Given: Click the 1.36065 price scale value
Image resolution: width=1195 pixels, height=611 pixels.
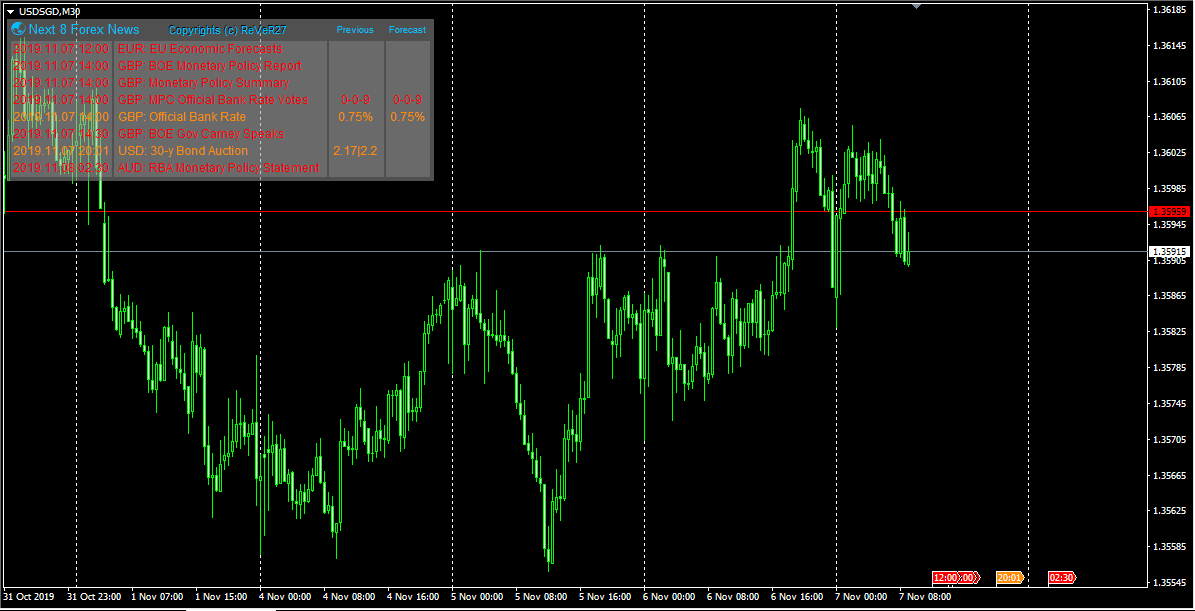Looking at the screenshot, I should click(1168, 117).
